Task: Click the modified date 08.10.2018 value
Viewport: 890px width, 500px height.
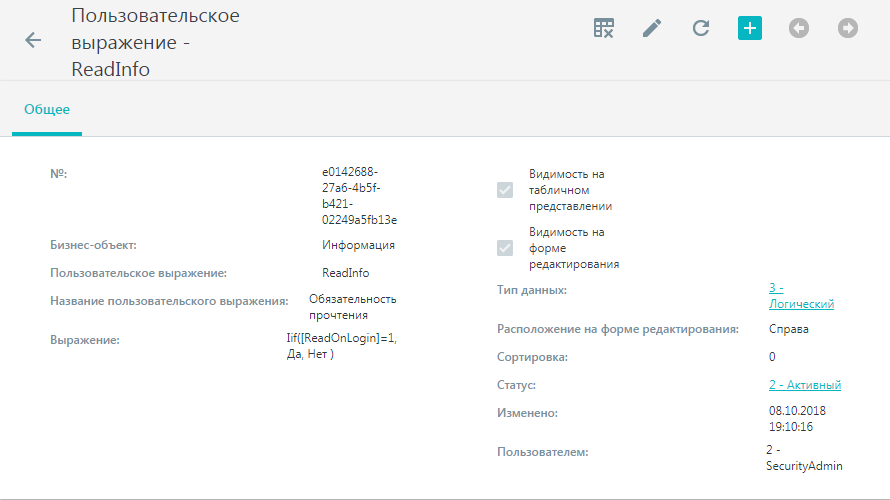Action: 797,419
